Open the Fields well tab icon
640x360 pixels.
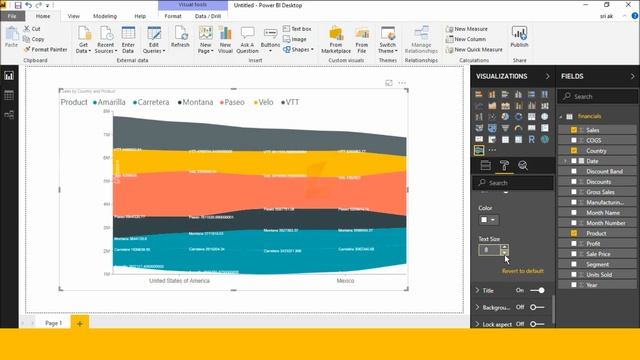(x=485, y=165)
